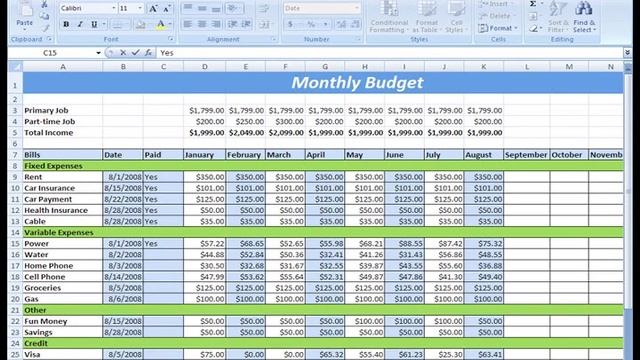Toggle underline formatting
Screen dimensions: 640x360
pyautogui.click(x=94, y=24)
